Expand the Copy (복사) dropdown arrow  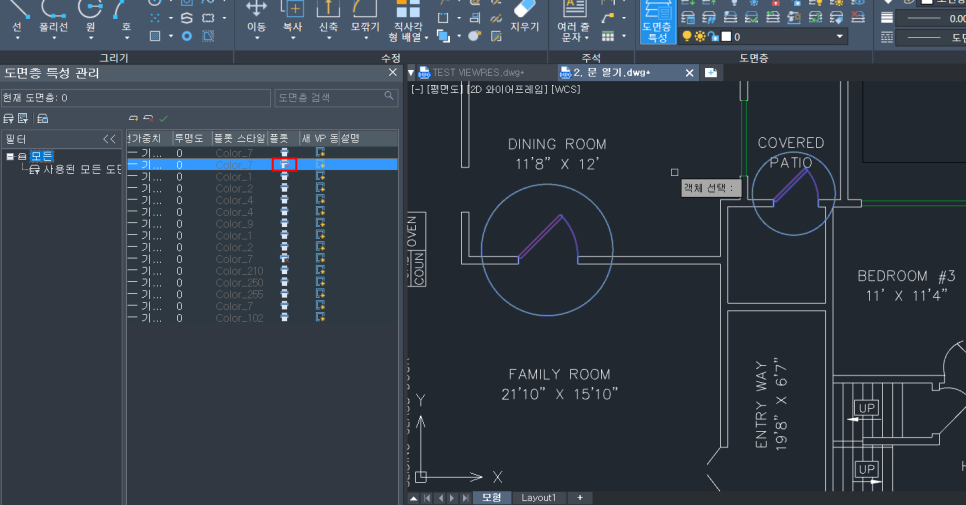tap(293, 39)
